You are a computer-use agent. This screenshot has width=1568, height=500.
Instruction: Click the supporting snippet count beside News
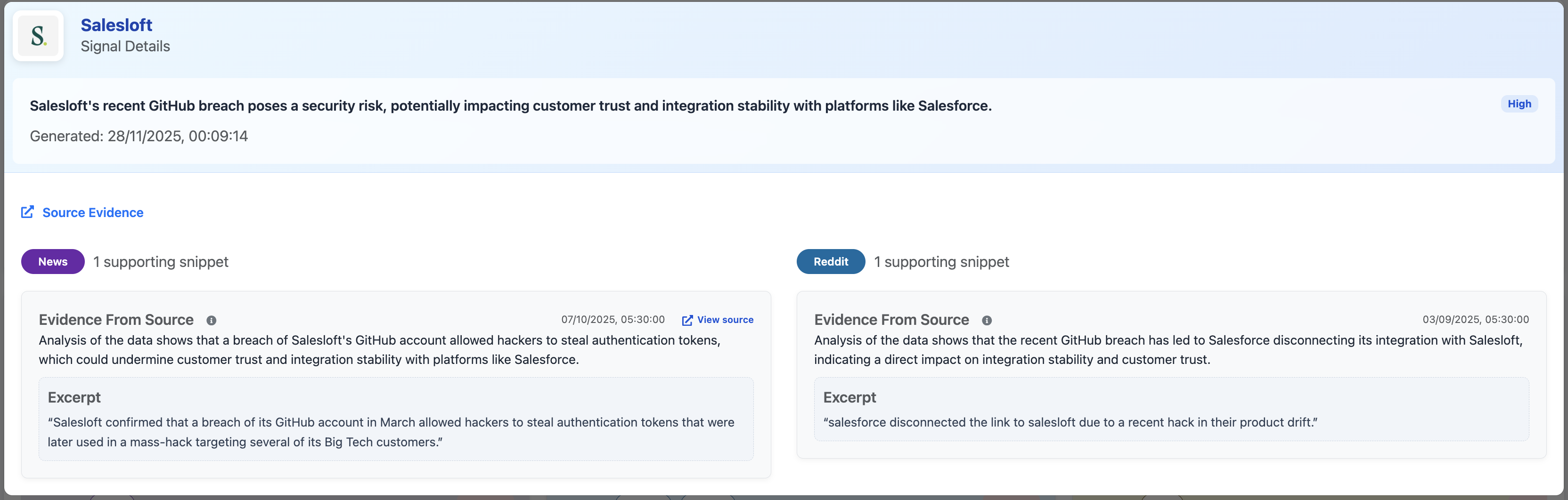(x=161, y=262)
